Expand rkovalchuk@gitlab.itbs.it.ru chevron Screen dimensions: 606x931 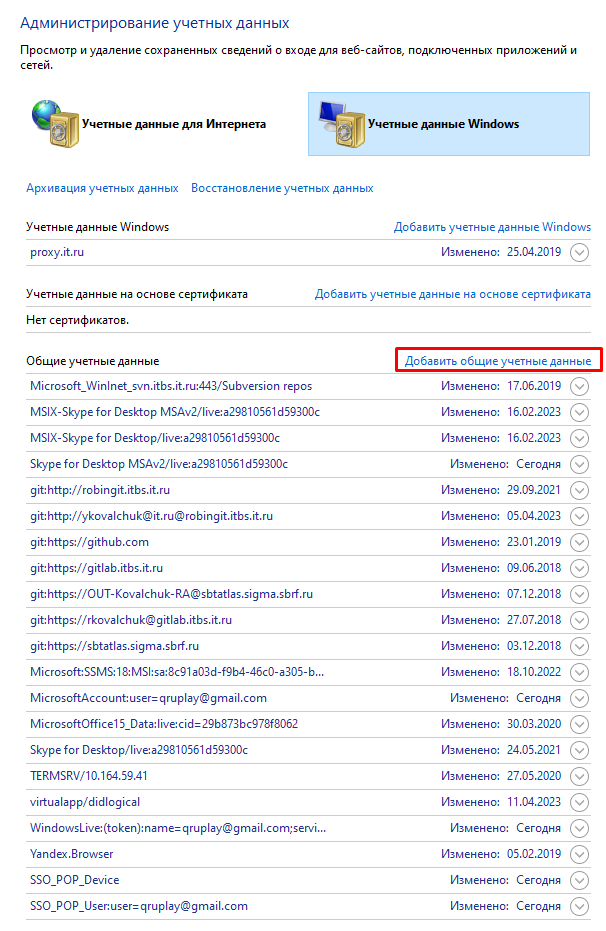coord(579,620)
